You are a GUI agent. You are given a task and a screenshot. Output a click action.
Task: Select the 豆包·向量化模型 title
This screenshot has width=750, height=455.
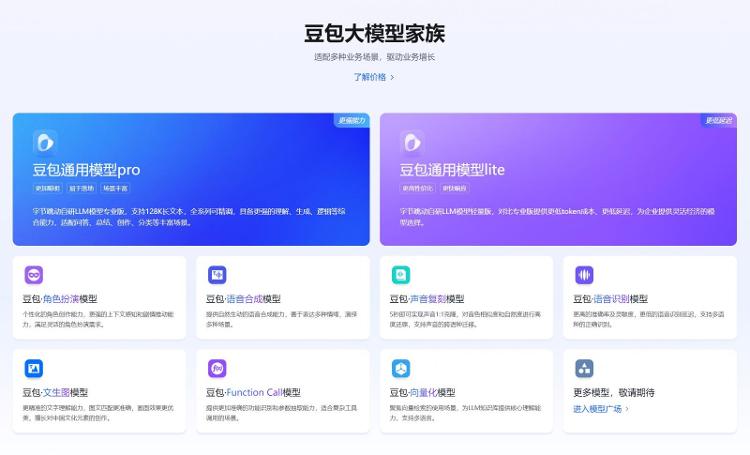pyautogui.click(x=422, y=393)
